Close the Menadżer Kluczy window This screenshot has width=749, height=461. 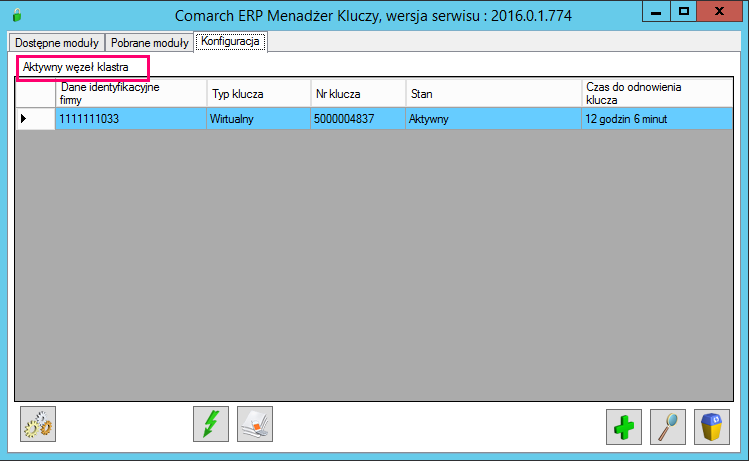point(719,11)
